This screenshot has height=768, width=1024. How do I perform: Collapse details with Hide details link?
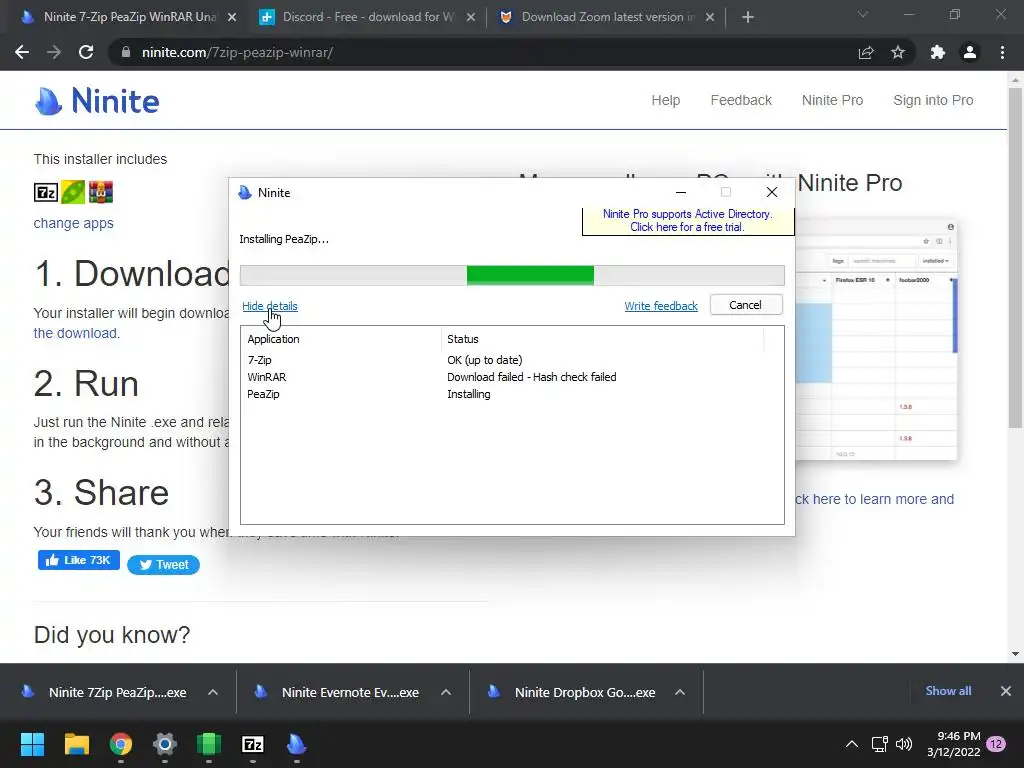coord(270,306)
